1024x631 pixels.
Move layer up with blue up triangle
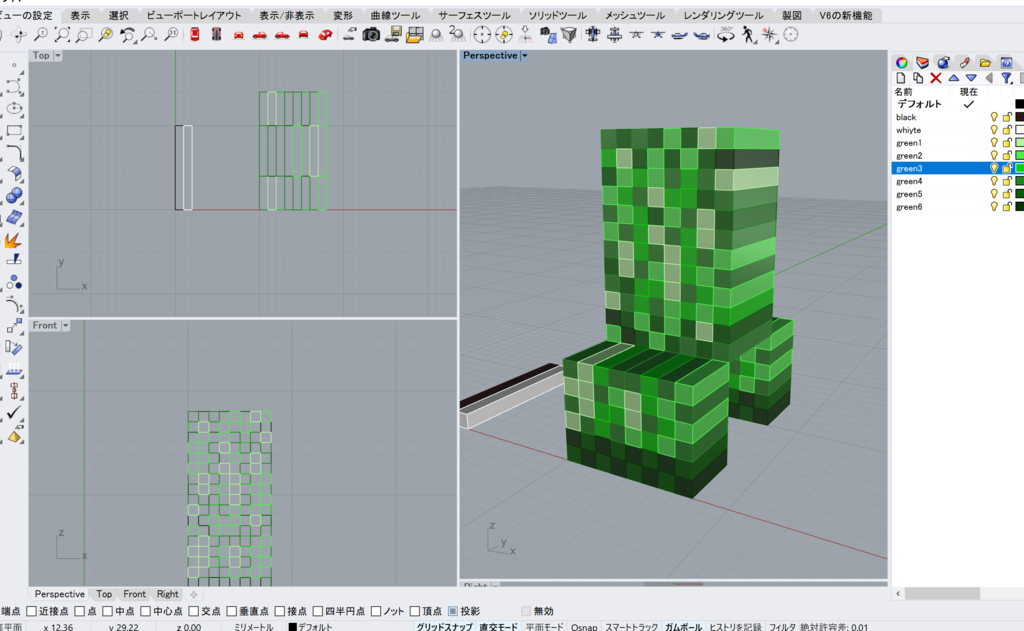953,78
